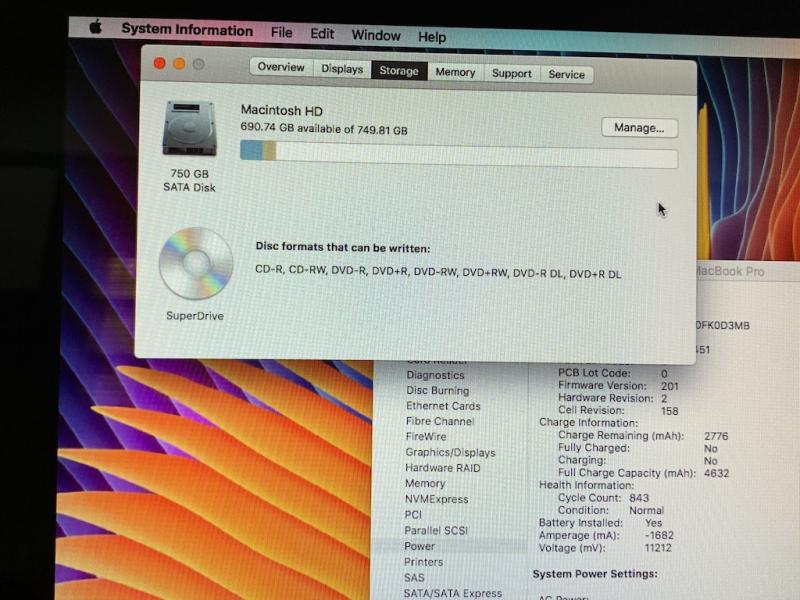This screenshot has width=800, height=600.
Task: Go to the Support tab
Action: coord(511,73)
